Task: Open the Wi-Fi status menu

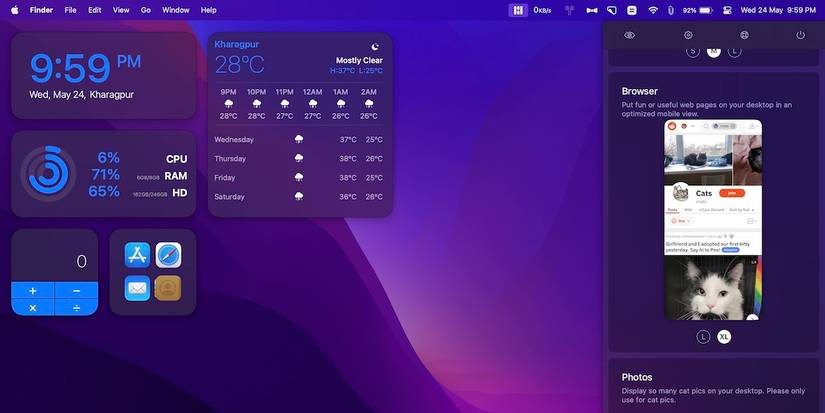Action: click(x=653, y=10)
